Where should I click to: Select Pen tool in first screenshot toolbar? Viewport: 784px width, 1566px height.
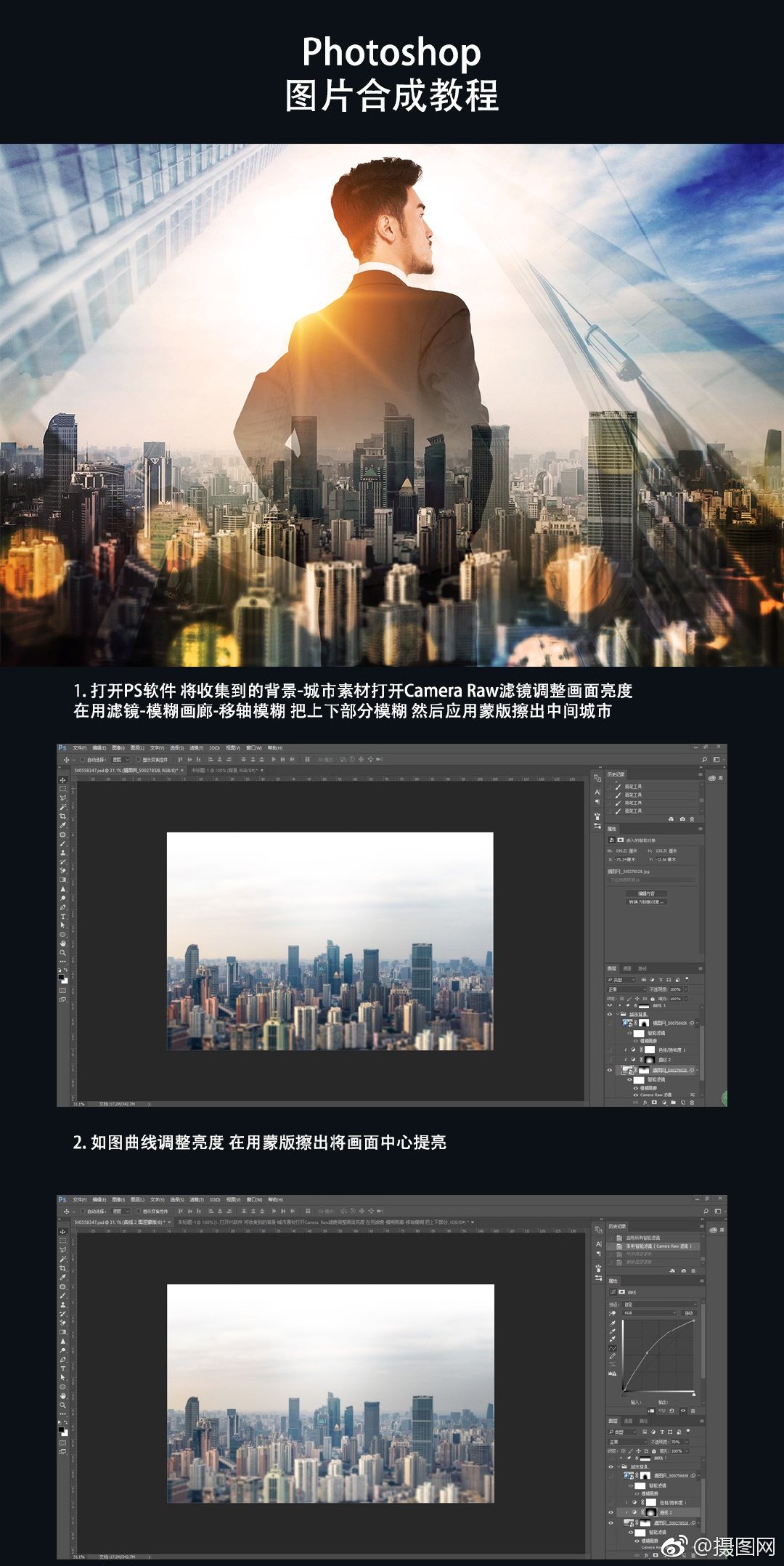click(62, 907)
